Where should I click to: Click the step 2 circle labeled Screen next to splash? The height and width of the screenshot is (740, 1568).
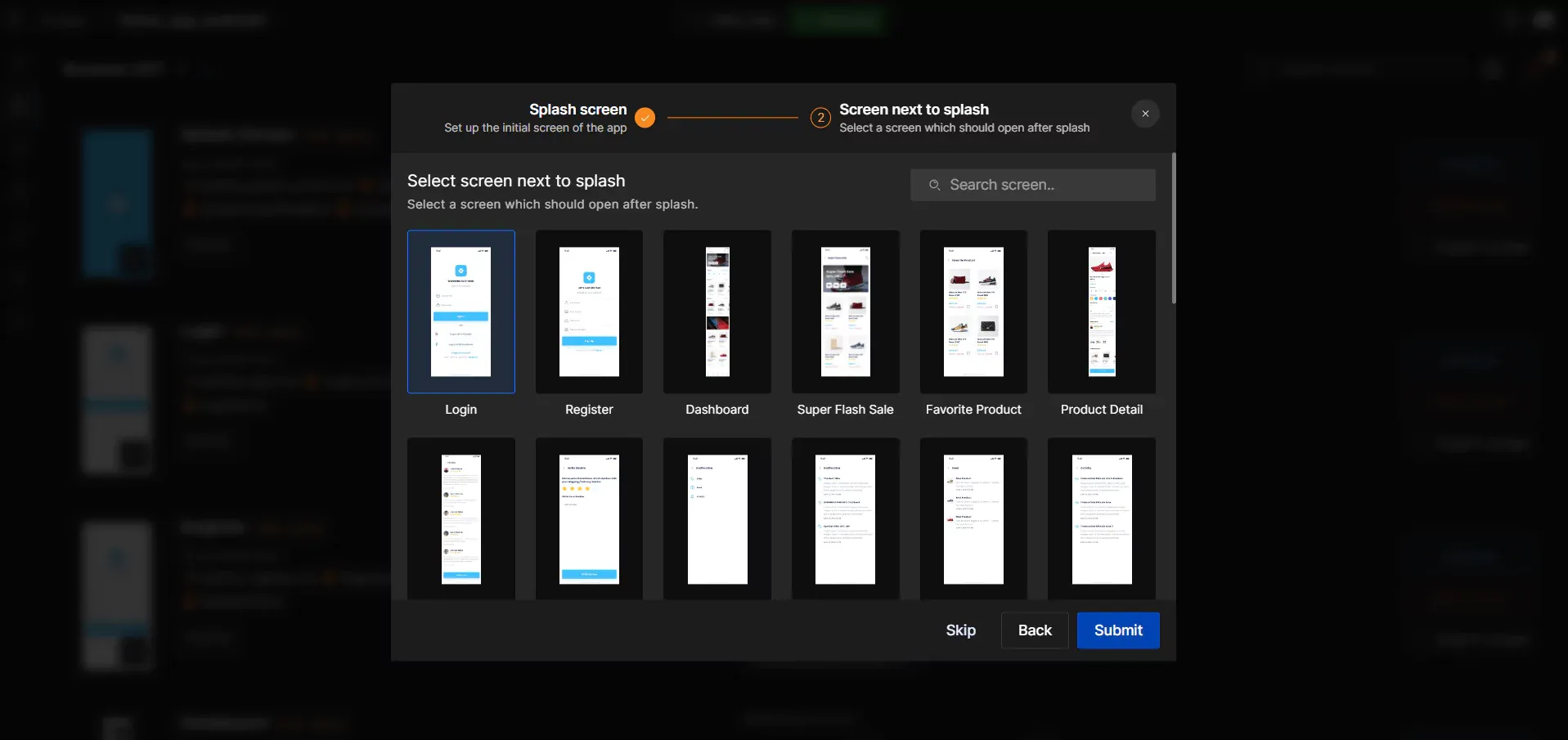820,118
